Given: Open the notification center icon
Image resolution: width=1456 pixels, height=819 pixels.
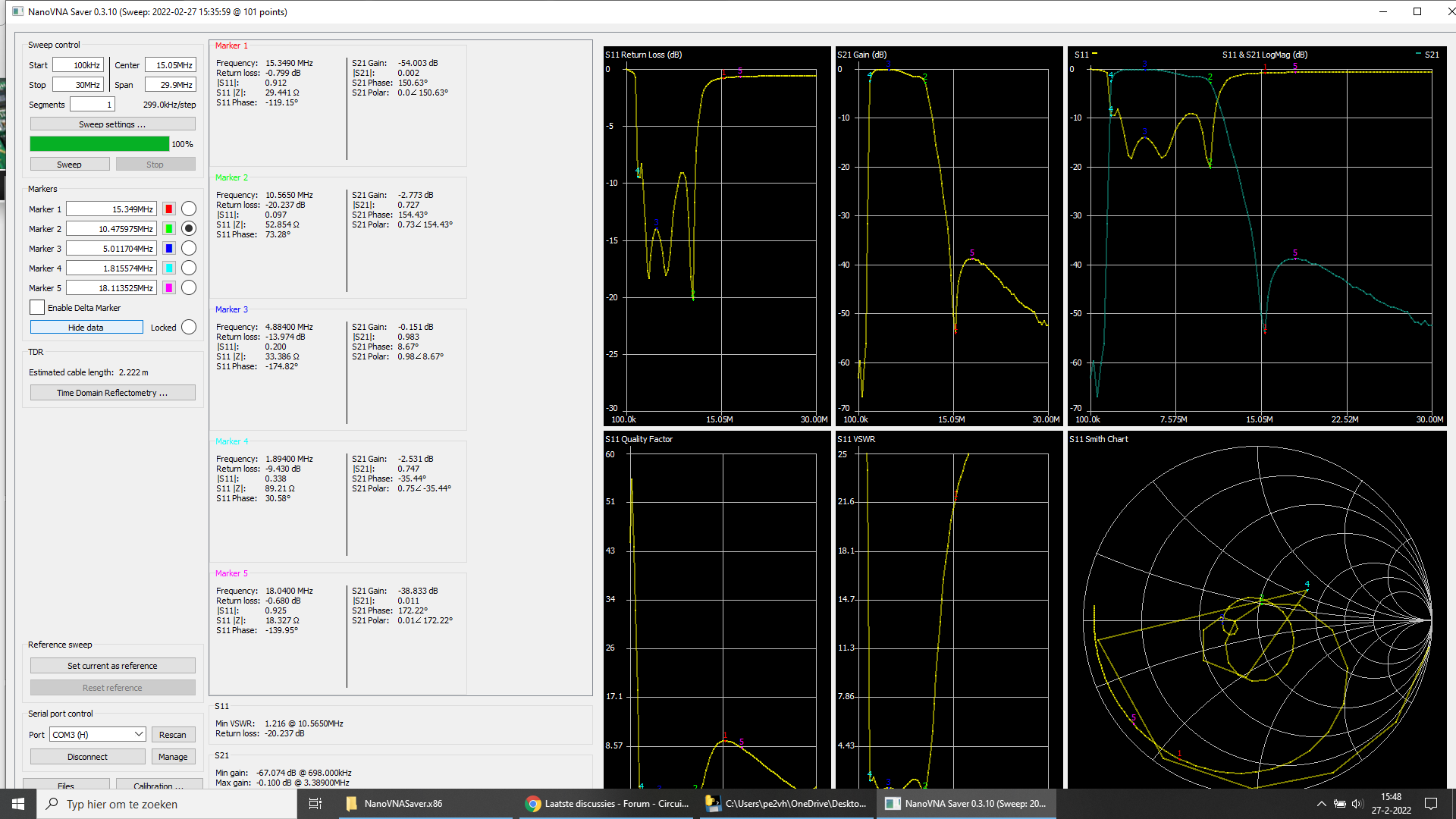Looking at the screenshot, I should pyautogui.click(x=1431, y=804).
